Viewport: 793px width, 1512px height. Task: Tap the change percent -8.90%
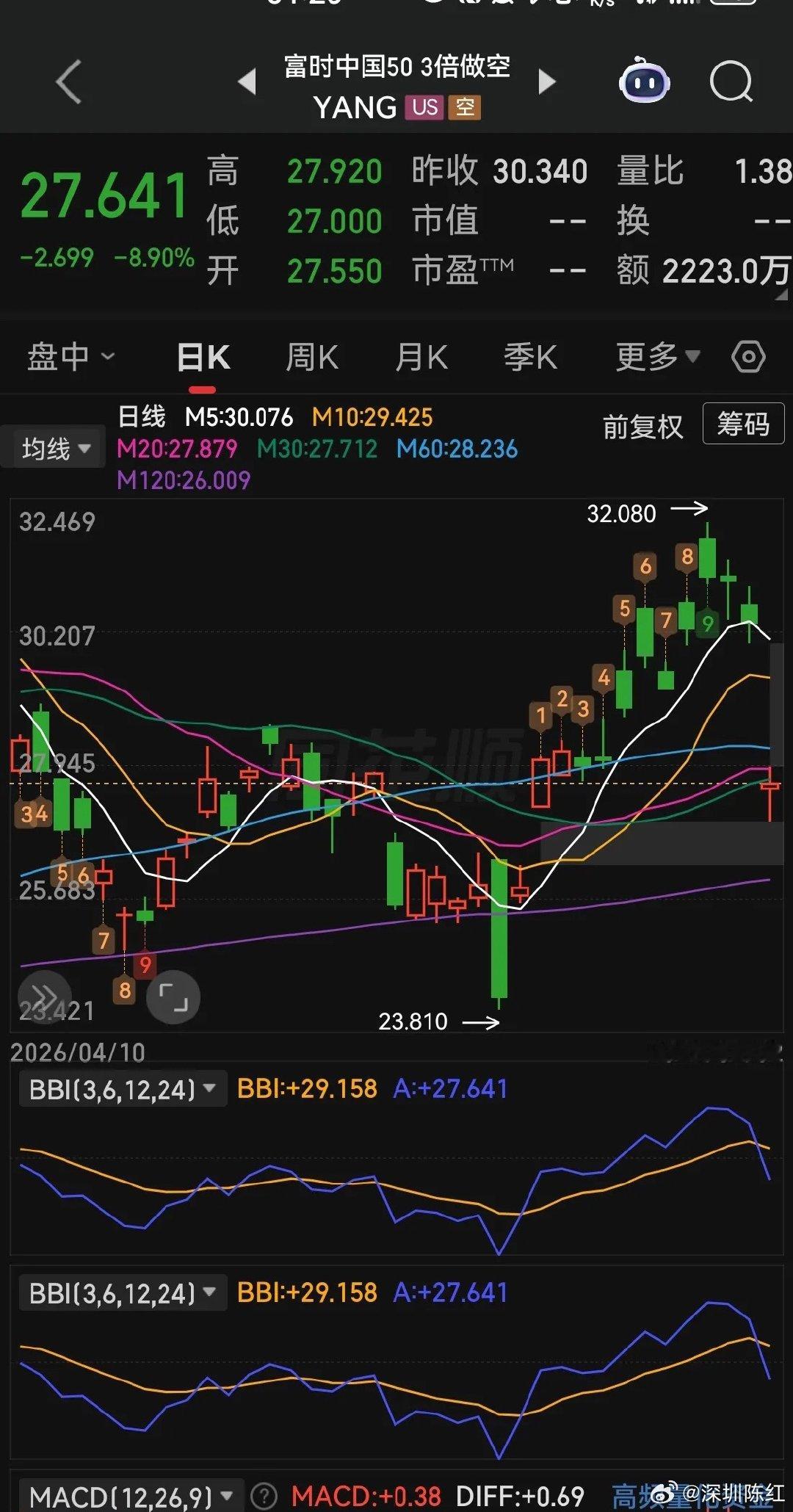(x=154, y=258)
